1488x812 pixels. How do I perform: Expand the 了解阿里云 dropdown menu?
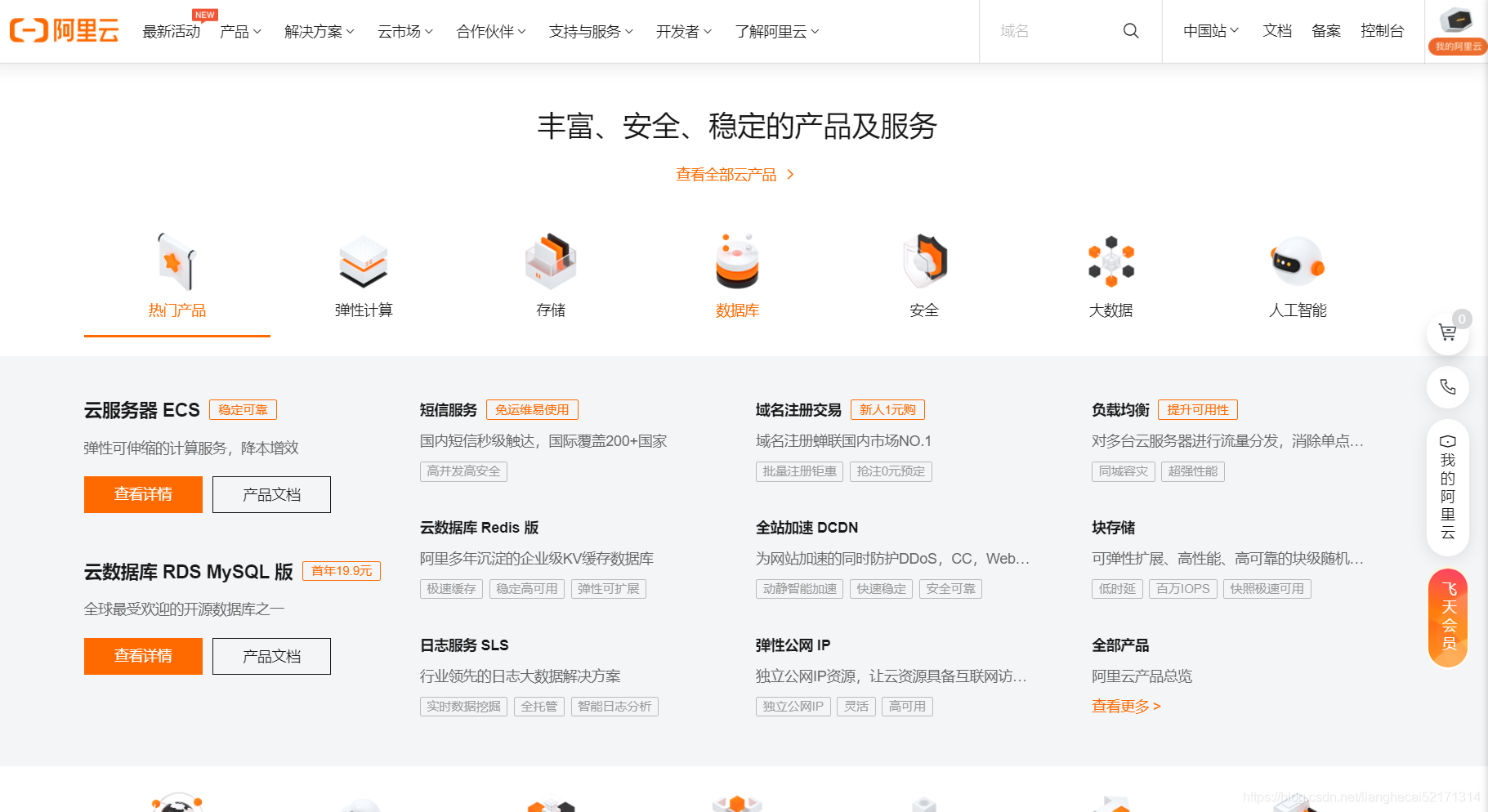click(776, 31)
